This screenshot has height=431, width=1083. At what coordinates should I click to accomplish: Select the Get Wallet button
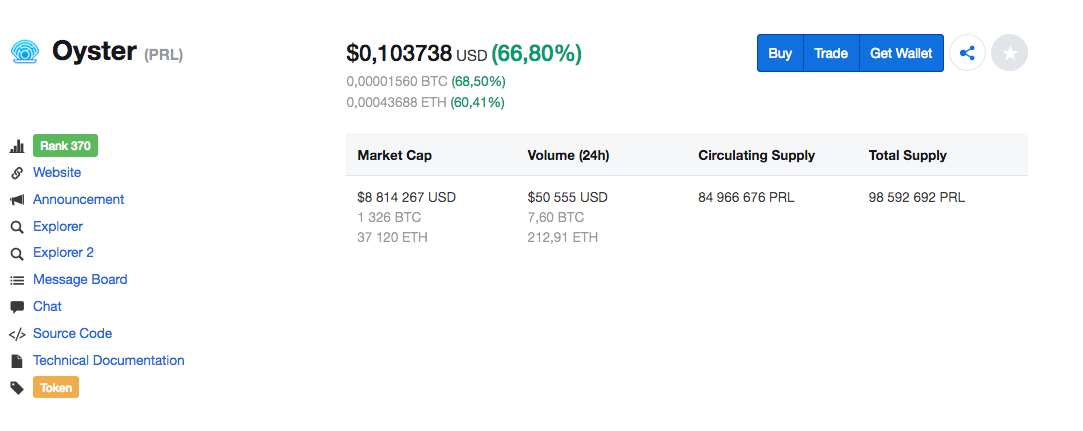coord(901,53)
